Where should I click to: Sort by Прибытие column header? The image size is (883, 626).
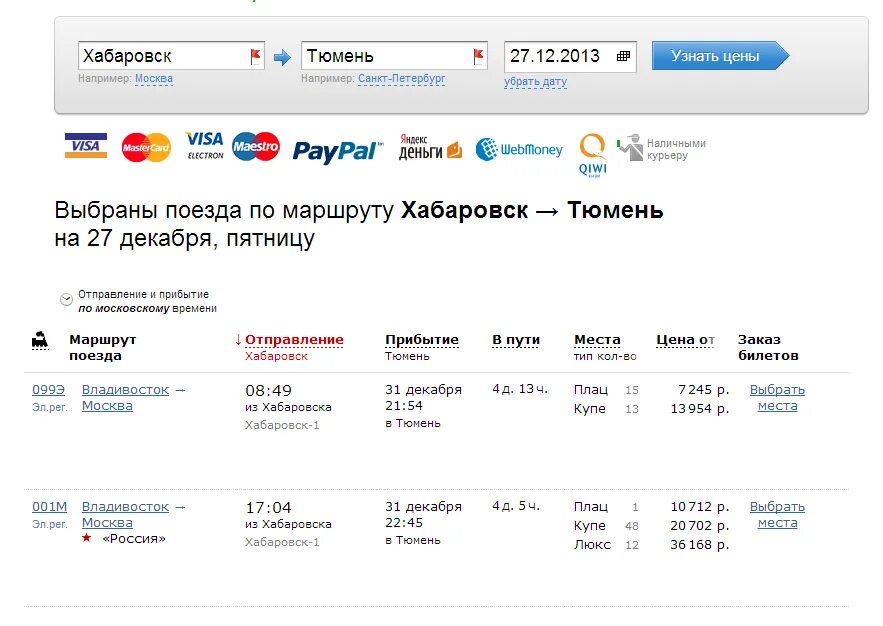click(x=422, y=339)
